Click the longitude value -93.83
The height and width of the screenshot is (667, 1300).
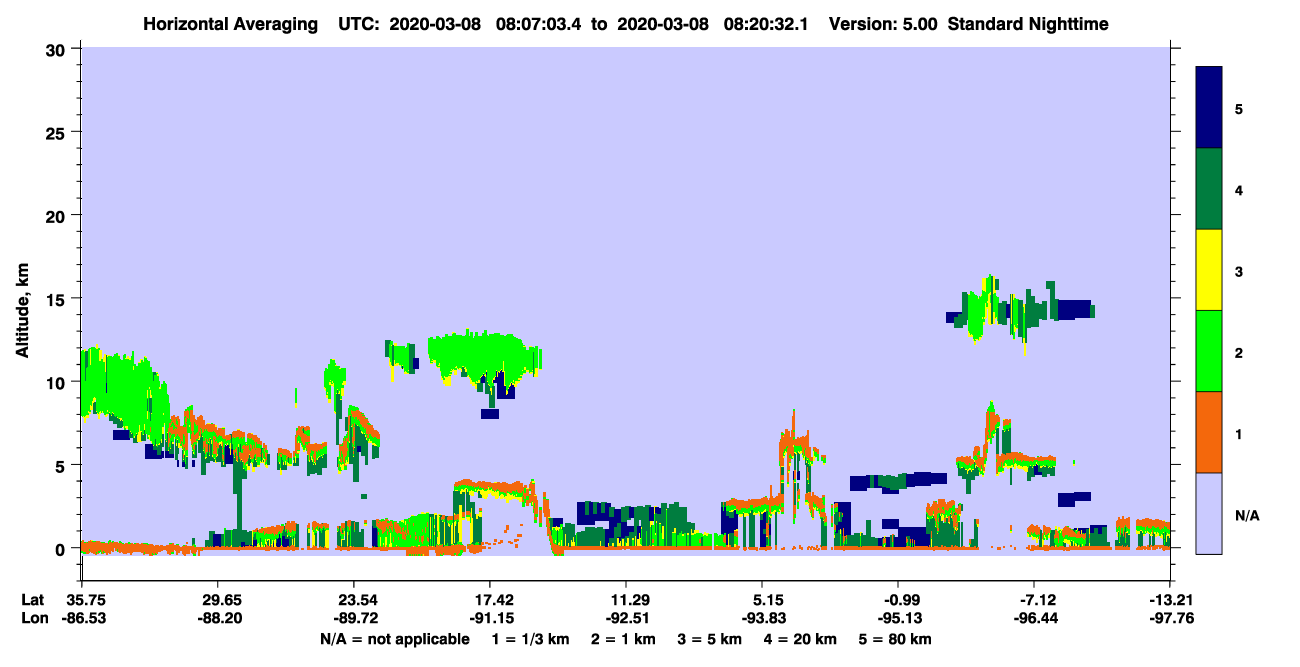[762, 619]
